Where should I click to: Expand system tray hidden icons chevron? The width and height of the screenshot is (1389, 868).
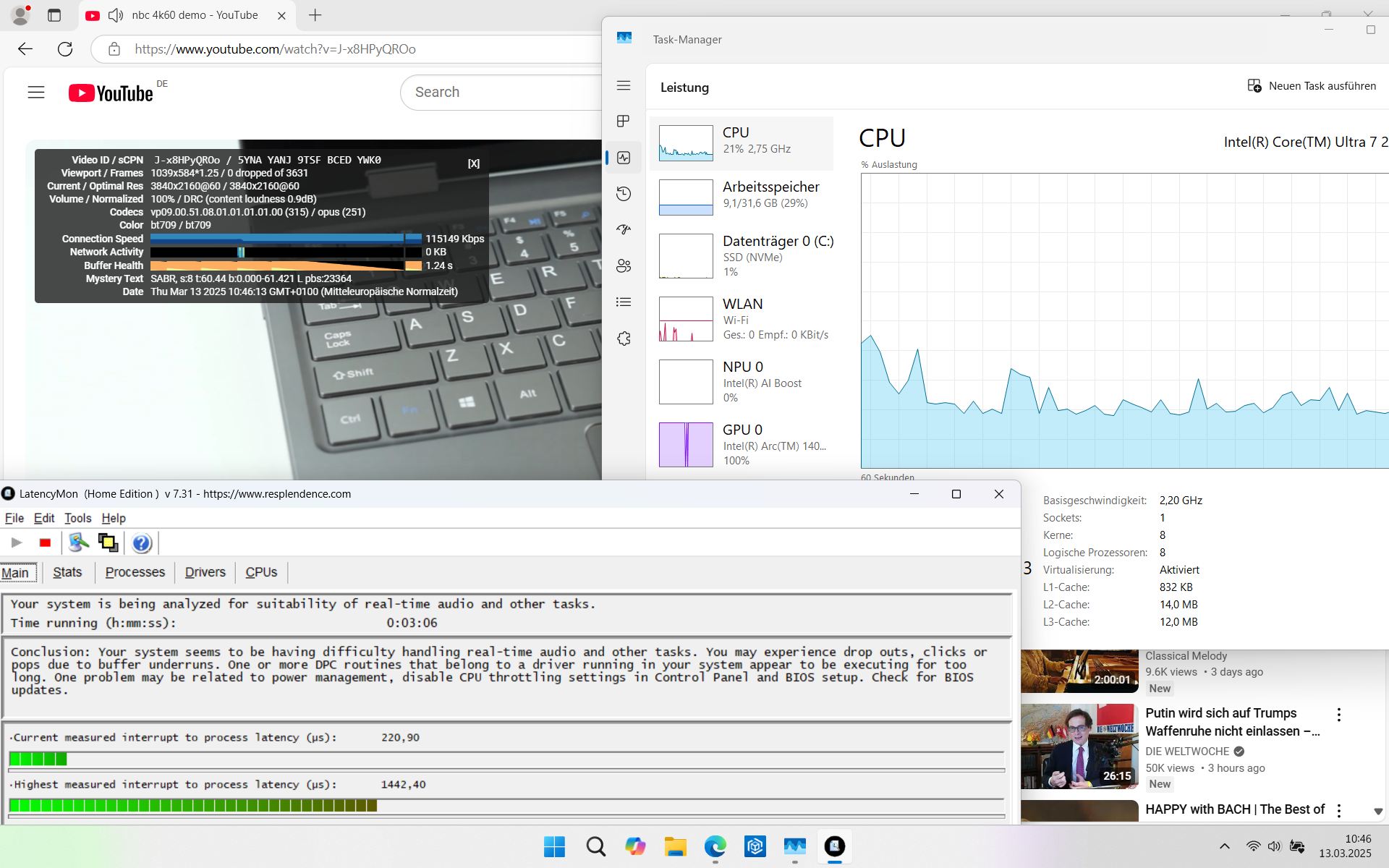[1224, 846]
